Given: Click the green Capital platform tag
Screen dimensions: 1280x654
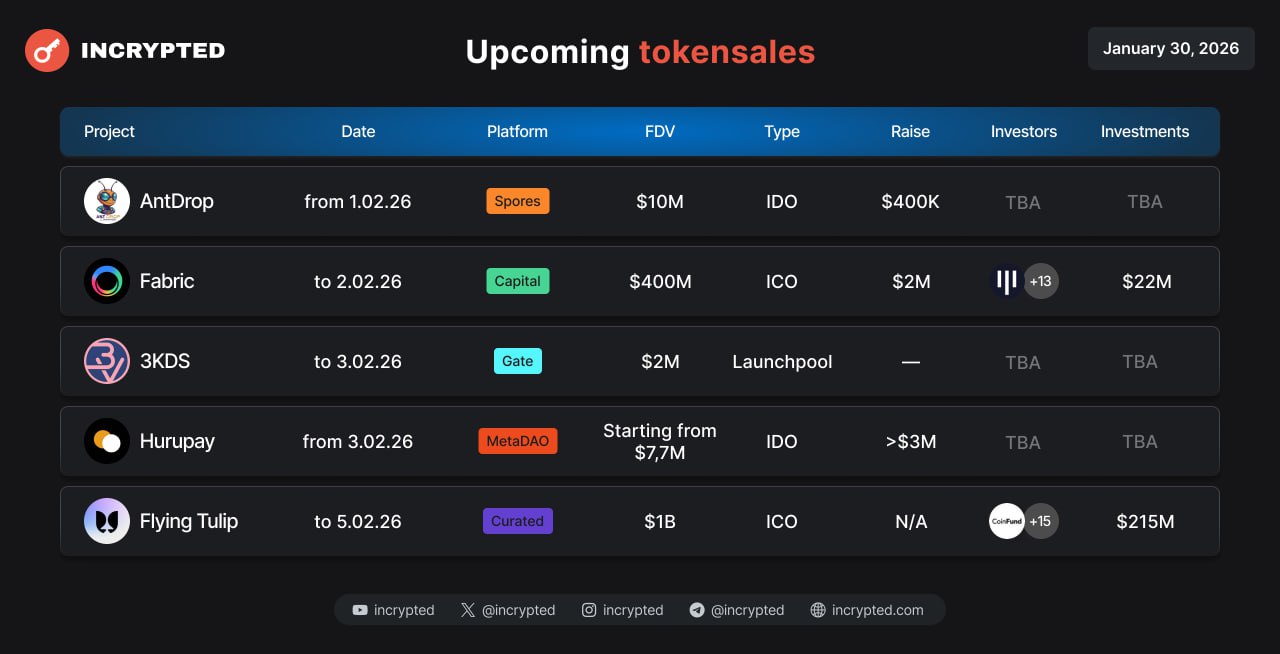Looking at the screenshot, I should click(x=517, y=281).
